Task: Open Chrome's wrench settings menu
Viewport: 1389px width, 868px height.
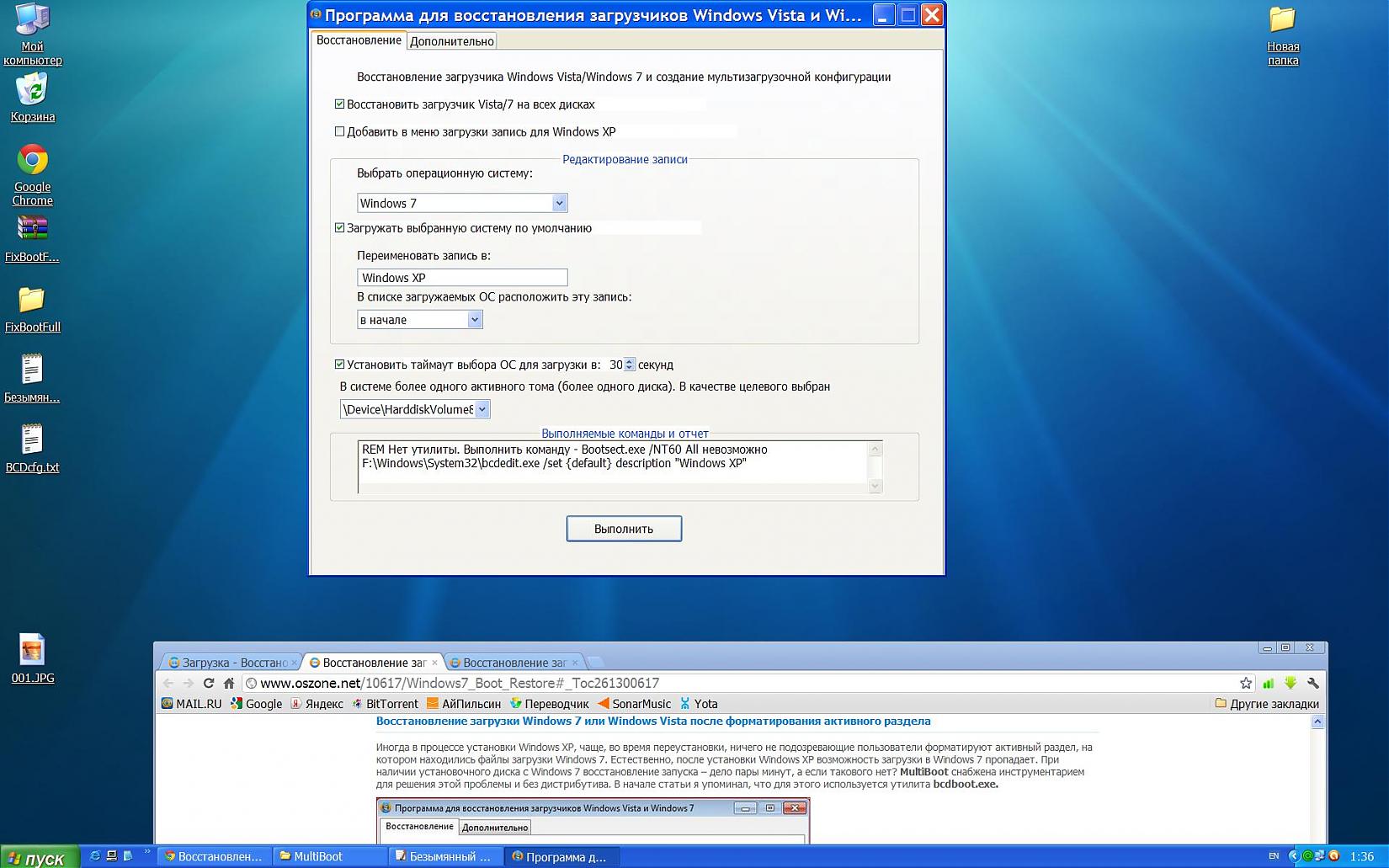Action: [1312, 683]
